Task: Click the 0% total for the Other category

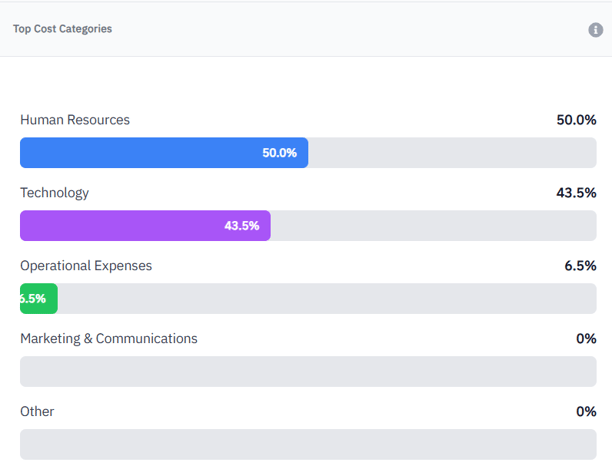Action: point(586,412)
